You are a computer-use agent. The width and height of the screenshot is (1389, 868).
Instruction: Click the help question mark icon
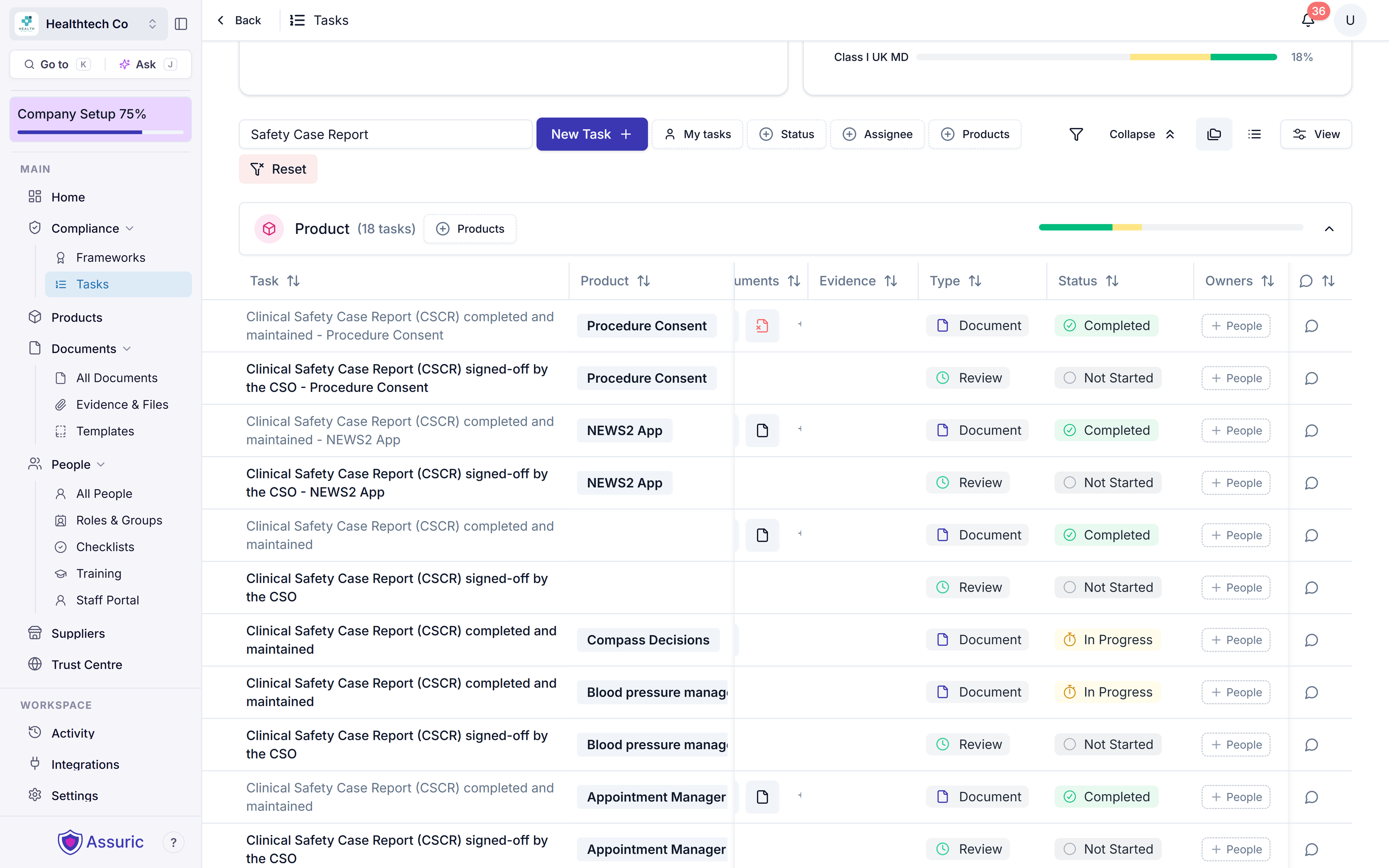[173, 842]
